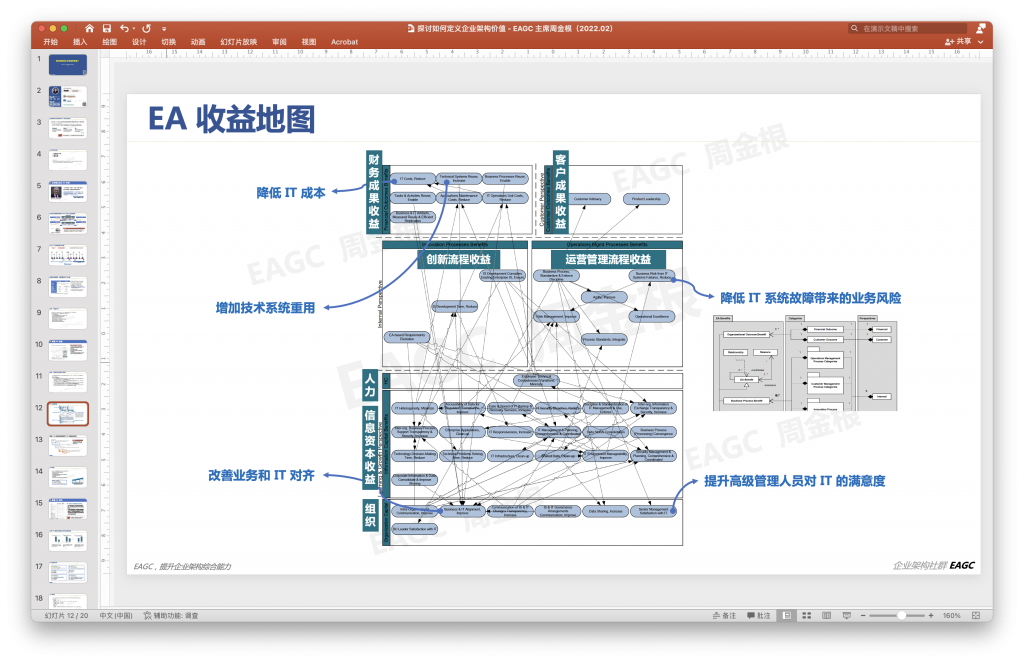Screen dimensions: 1024x663
Task: Click the share presentation icon at top right
Action: coord(980,28)
